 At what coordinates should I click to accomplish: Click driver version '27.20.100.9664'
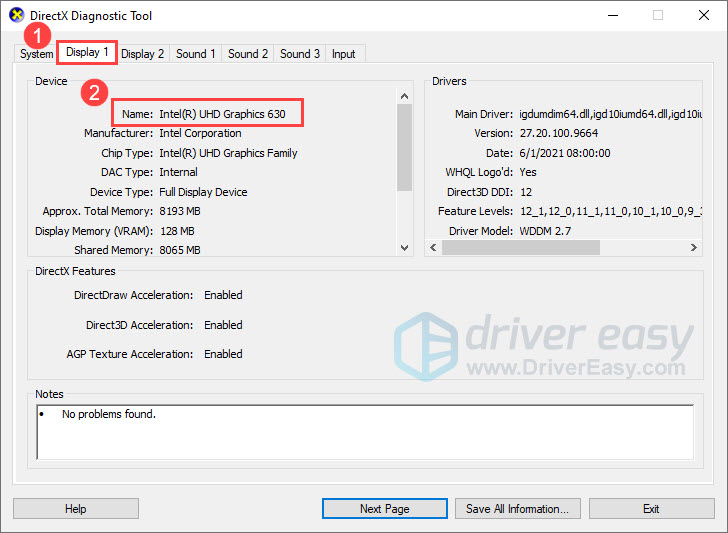pyautogui.click(x=559, y=133)
